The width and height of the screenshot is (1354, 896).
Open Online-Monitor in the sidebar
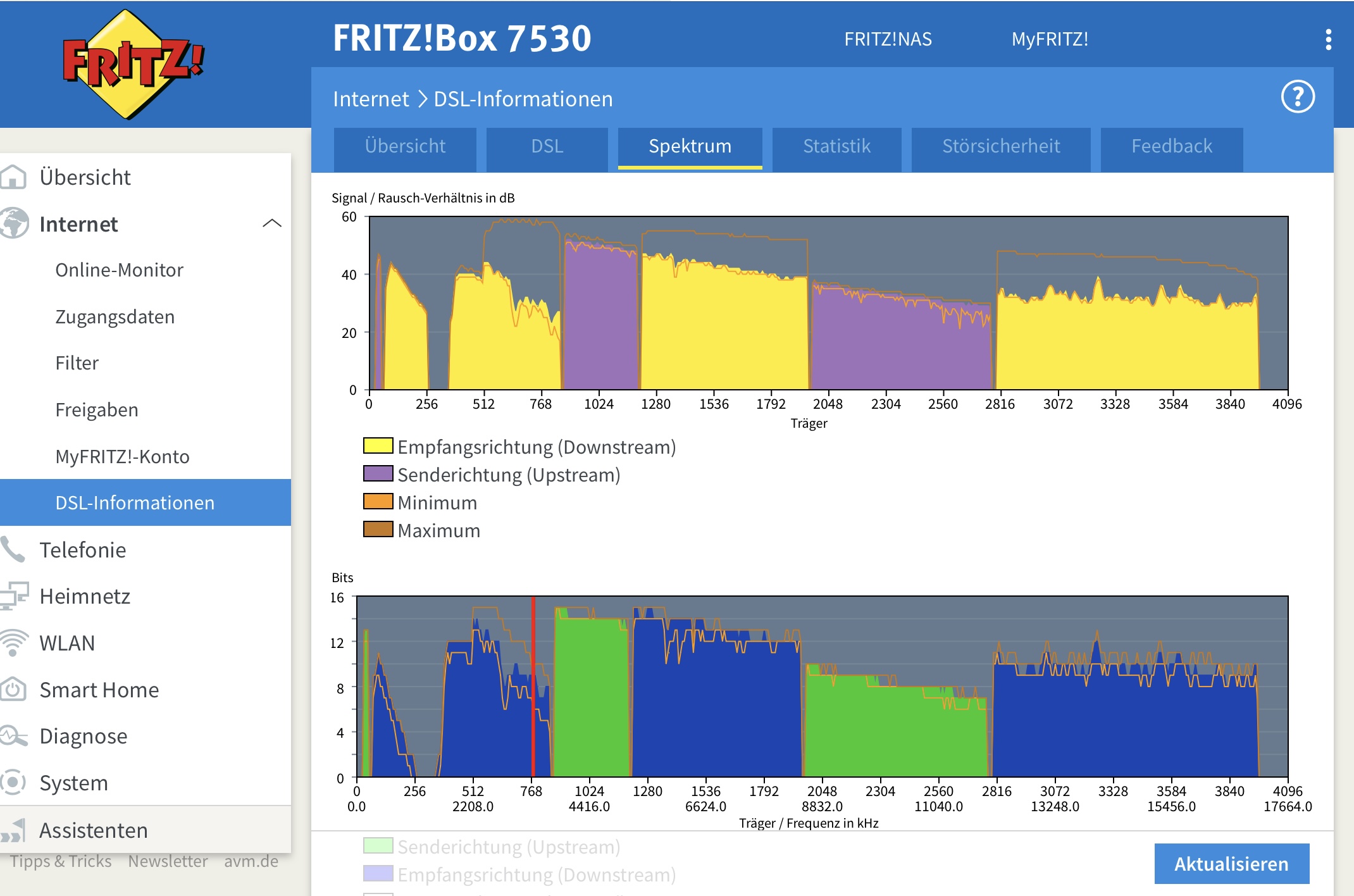coord(119,270)
